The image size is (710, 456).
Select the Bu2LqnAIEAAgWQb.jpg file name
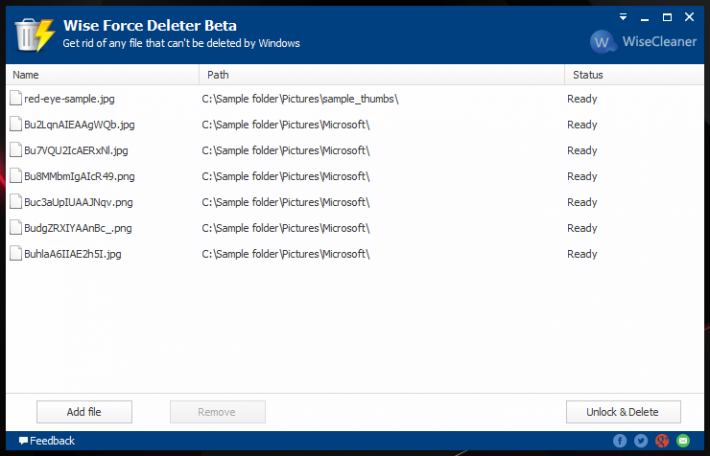point(79,125)
